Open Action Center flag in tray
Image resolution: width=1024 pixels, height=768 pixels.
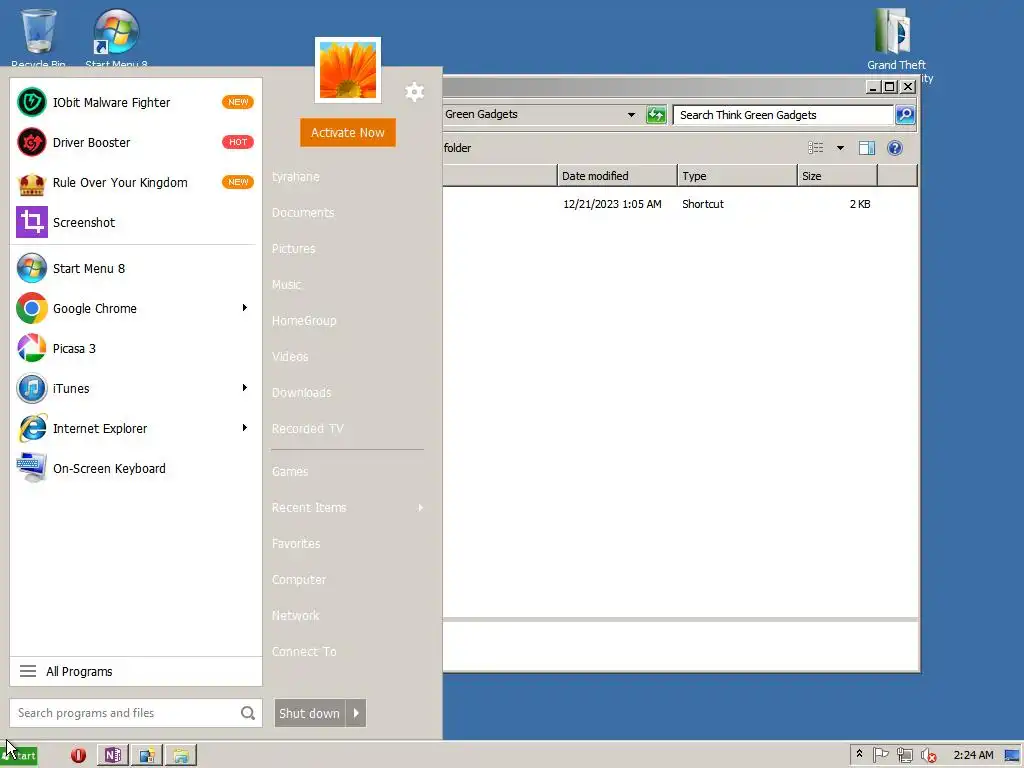pyautogui.click(x=880, y=755)
